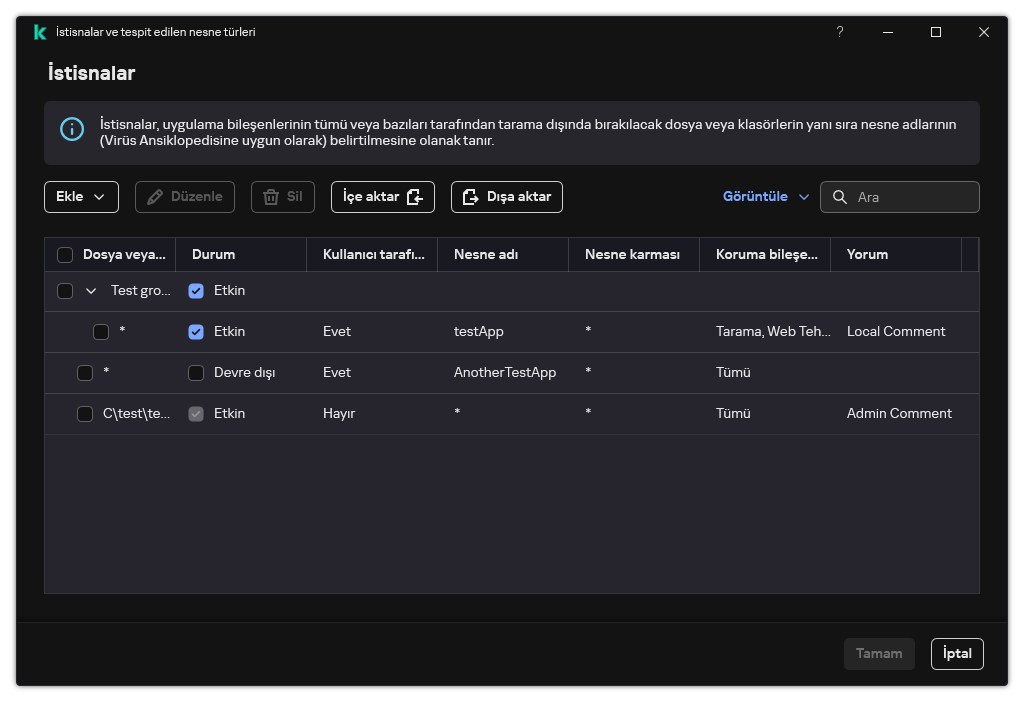The width and height of the screenshot is (1024, 702).
Task: Open help via the question mark icon
Action: pos(840,32)
